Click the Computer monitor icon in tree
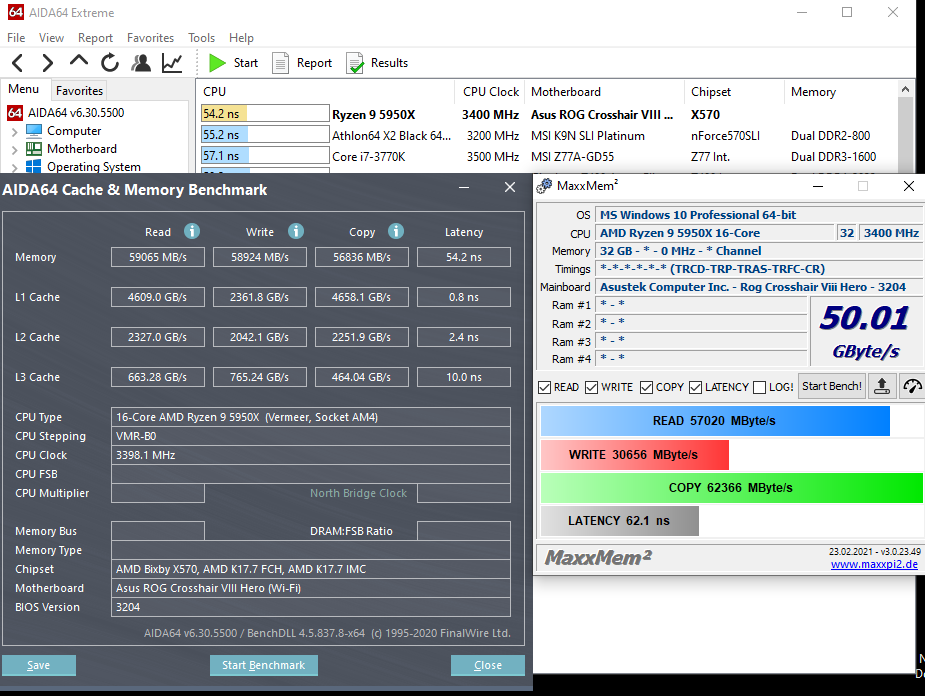Screen dimensions: 925x696 tap(34, 130)
